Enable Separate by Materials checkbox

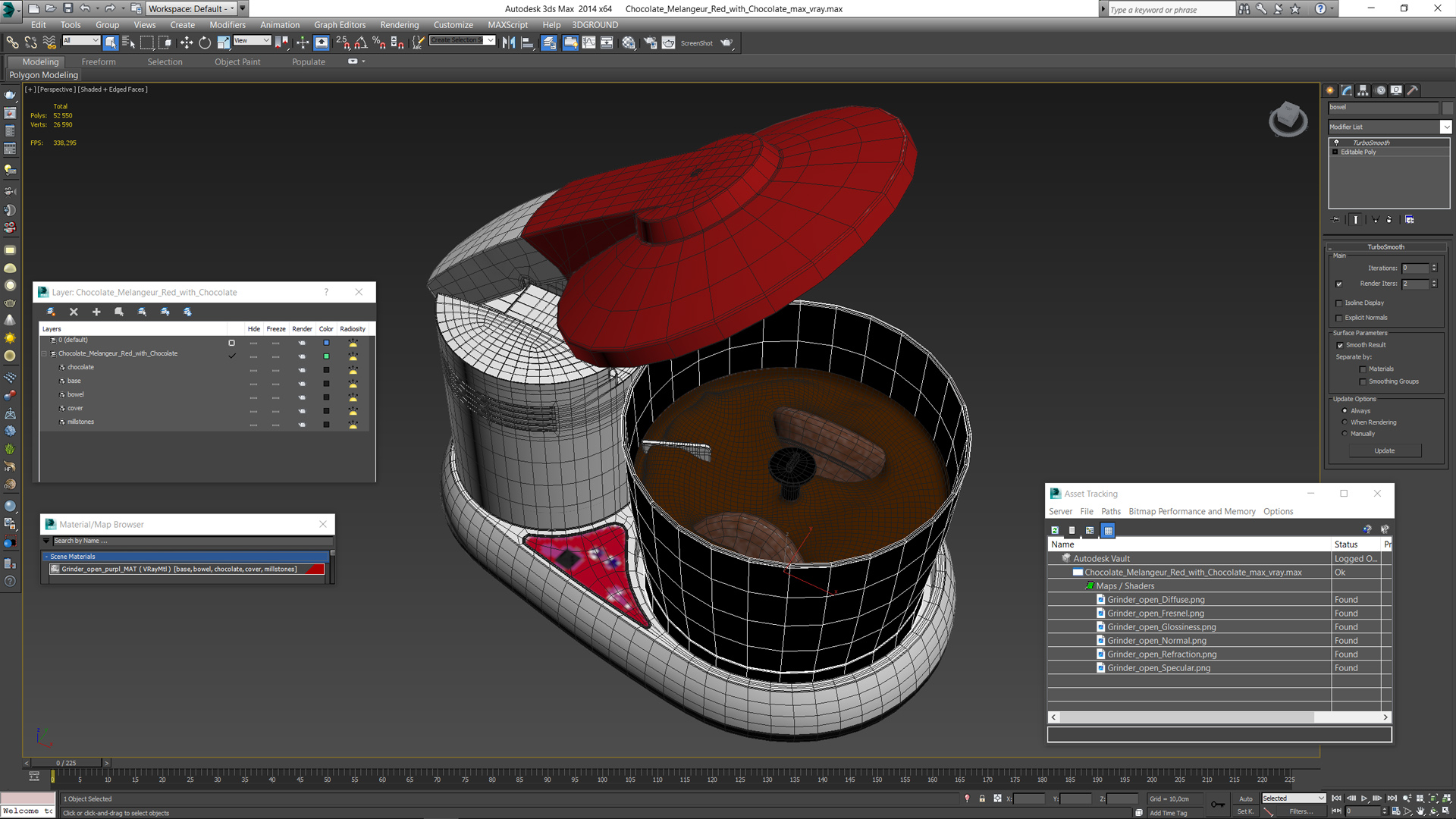(x=1363, y=369)
